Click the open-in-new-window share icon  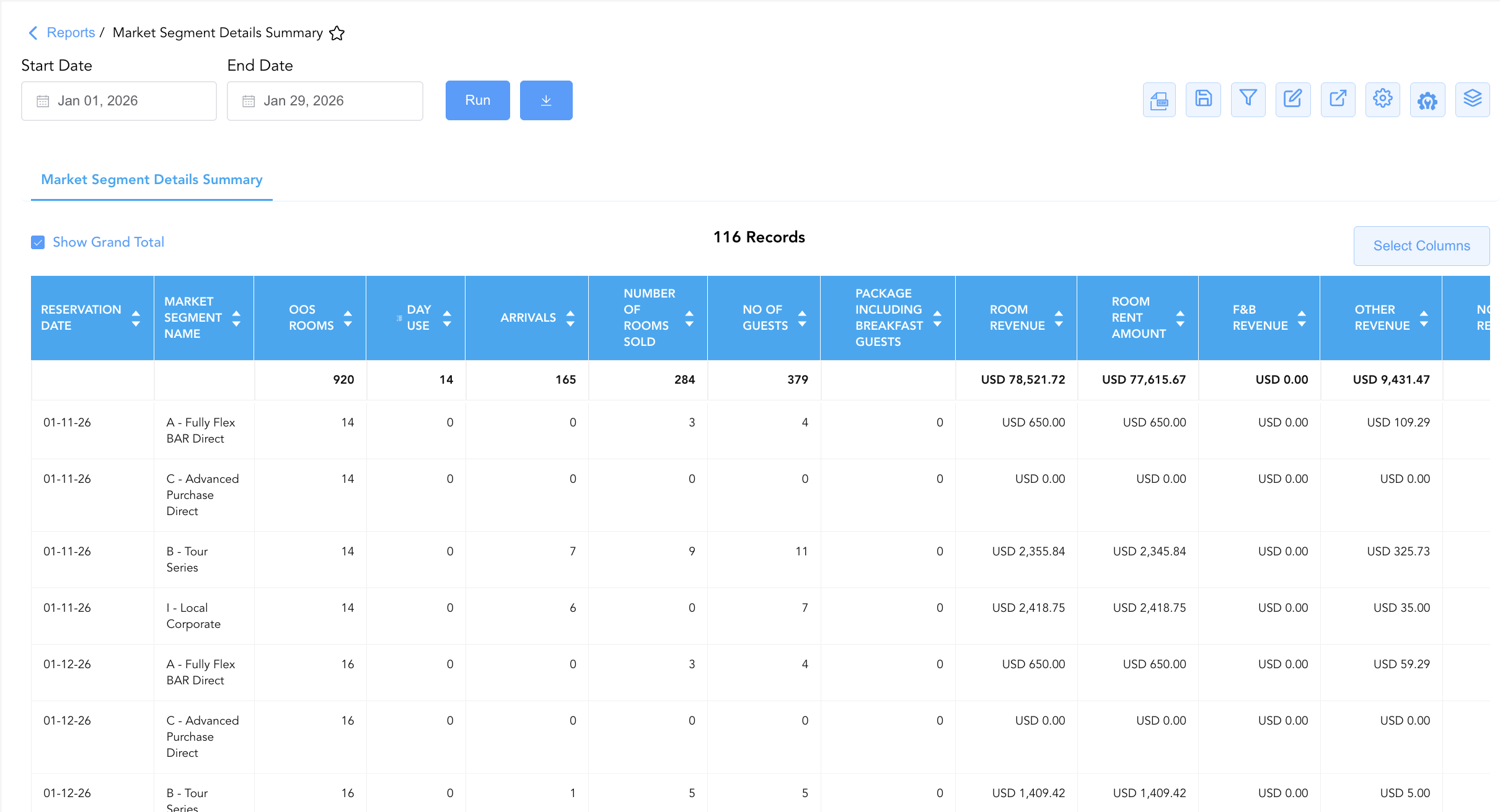click(x=1338, y=100)
